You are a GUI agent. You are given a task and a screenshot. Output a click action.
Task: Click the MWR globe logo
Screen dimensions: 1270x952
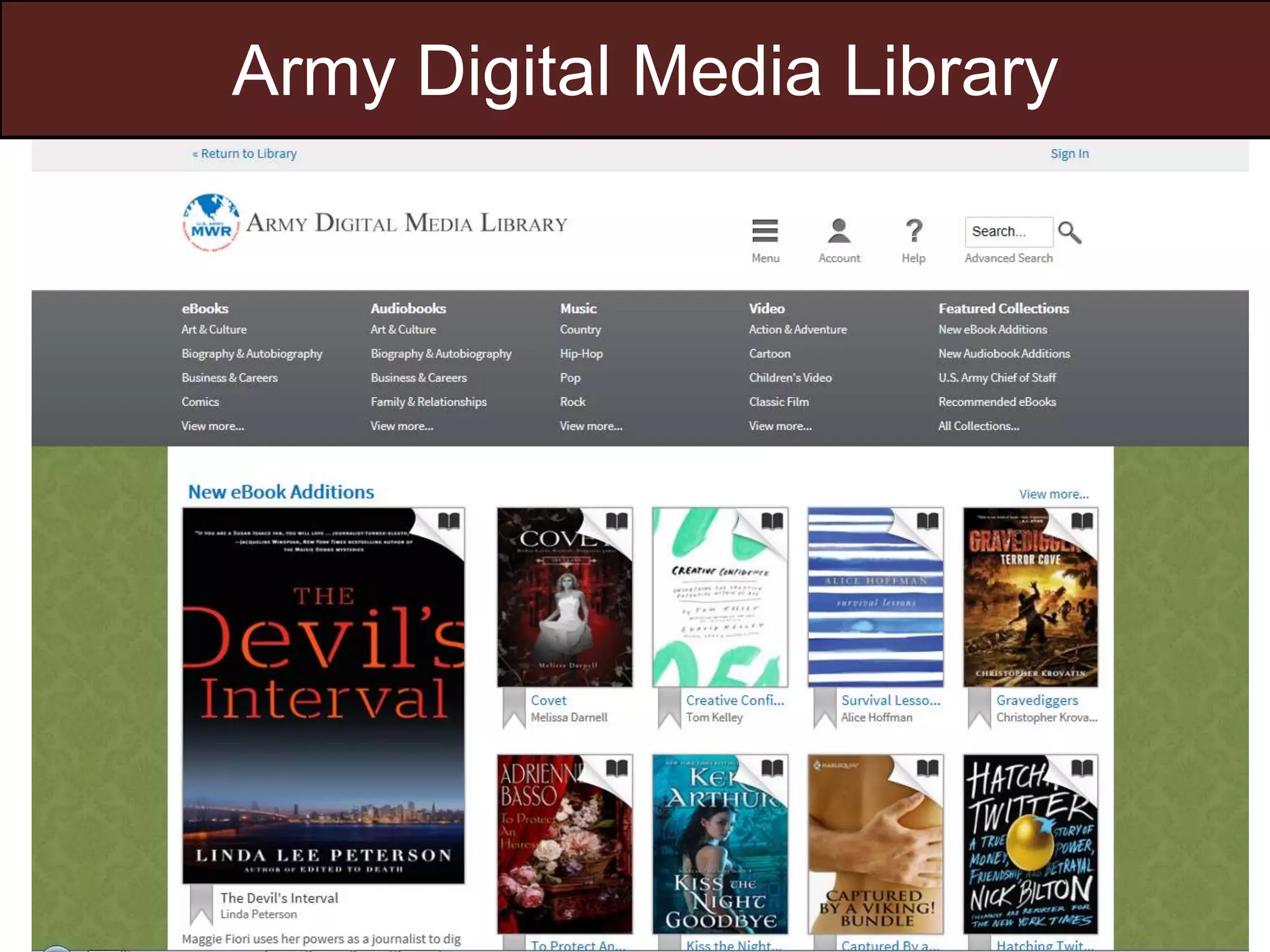click(x=211, y=223)
